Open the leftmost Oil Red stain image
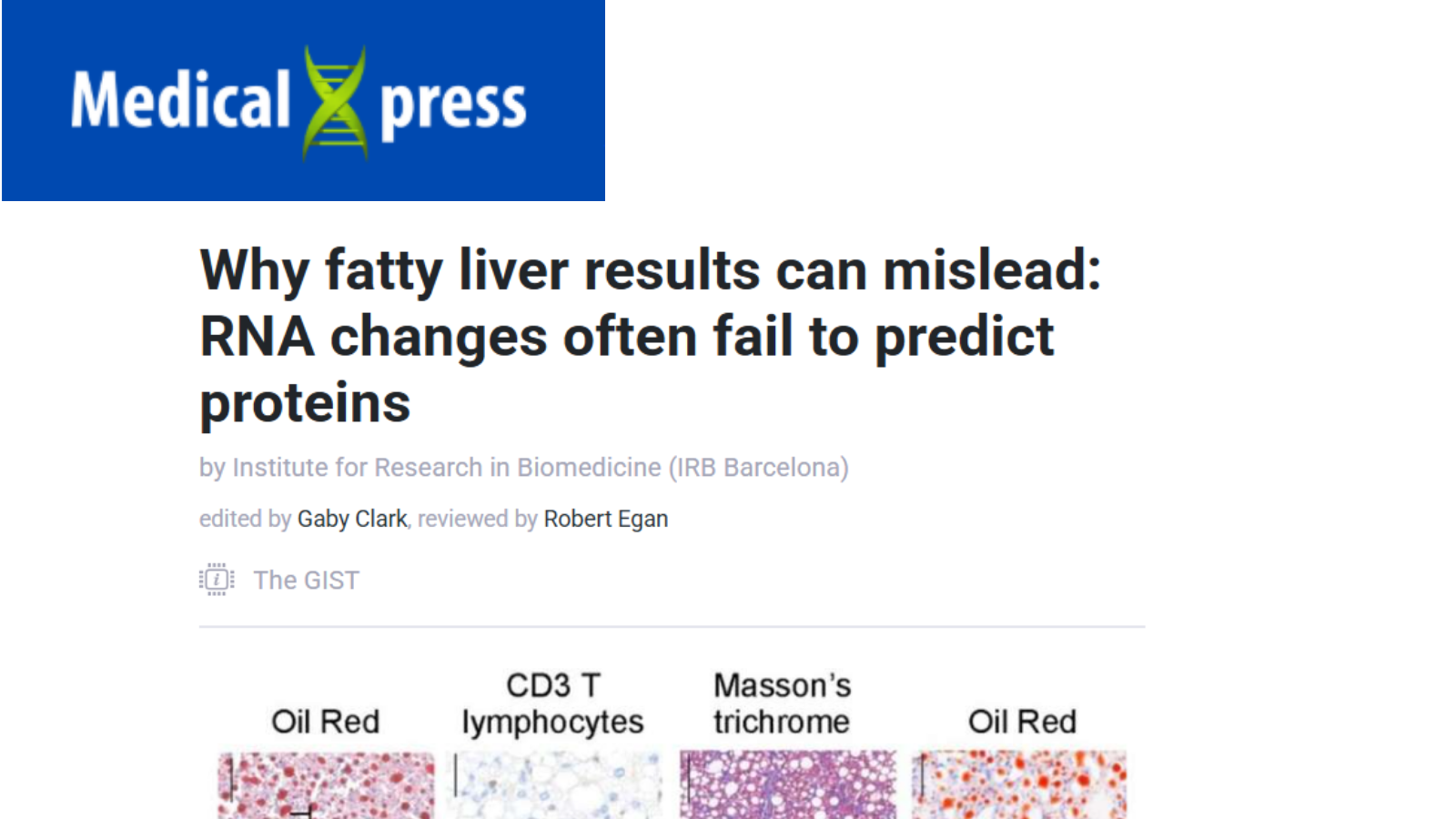The height and width of the screenshot is (819, 1456). coord(326,784)
